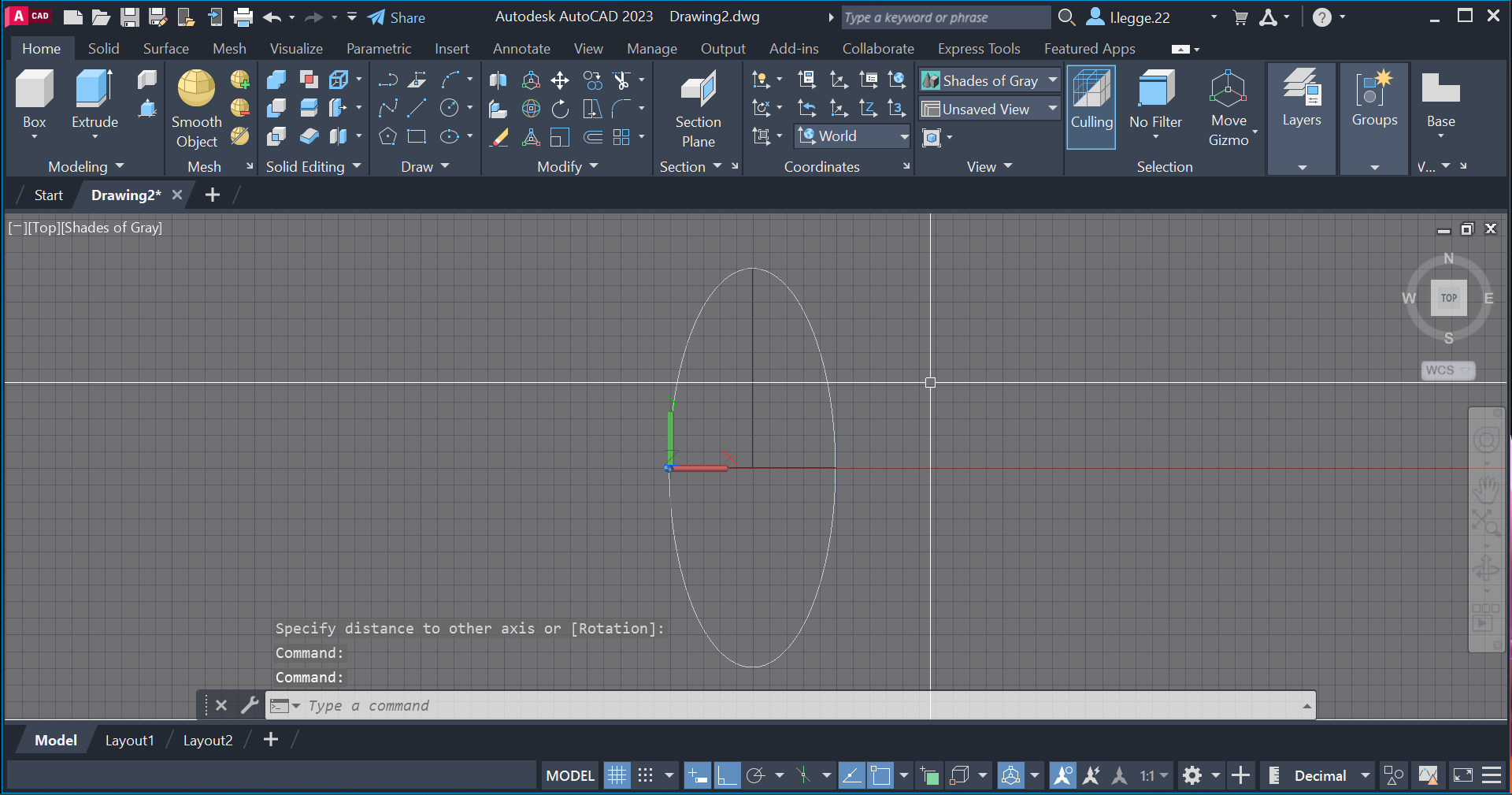
Task: Open the WCS dropdown under ViewCube
Action: point(1448,370)
